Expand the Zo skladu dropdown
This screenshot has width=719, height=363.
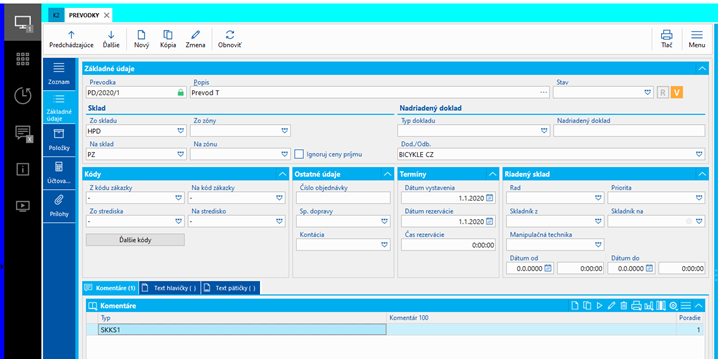point(180,131)
